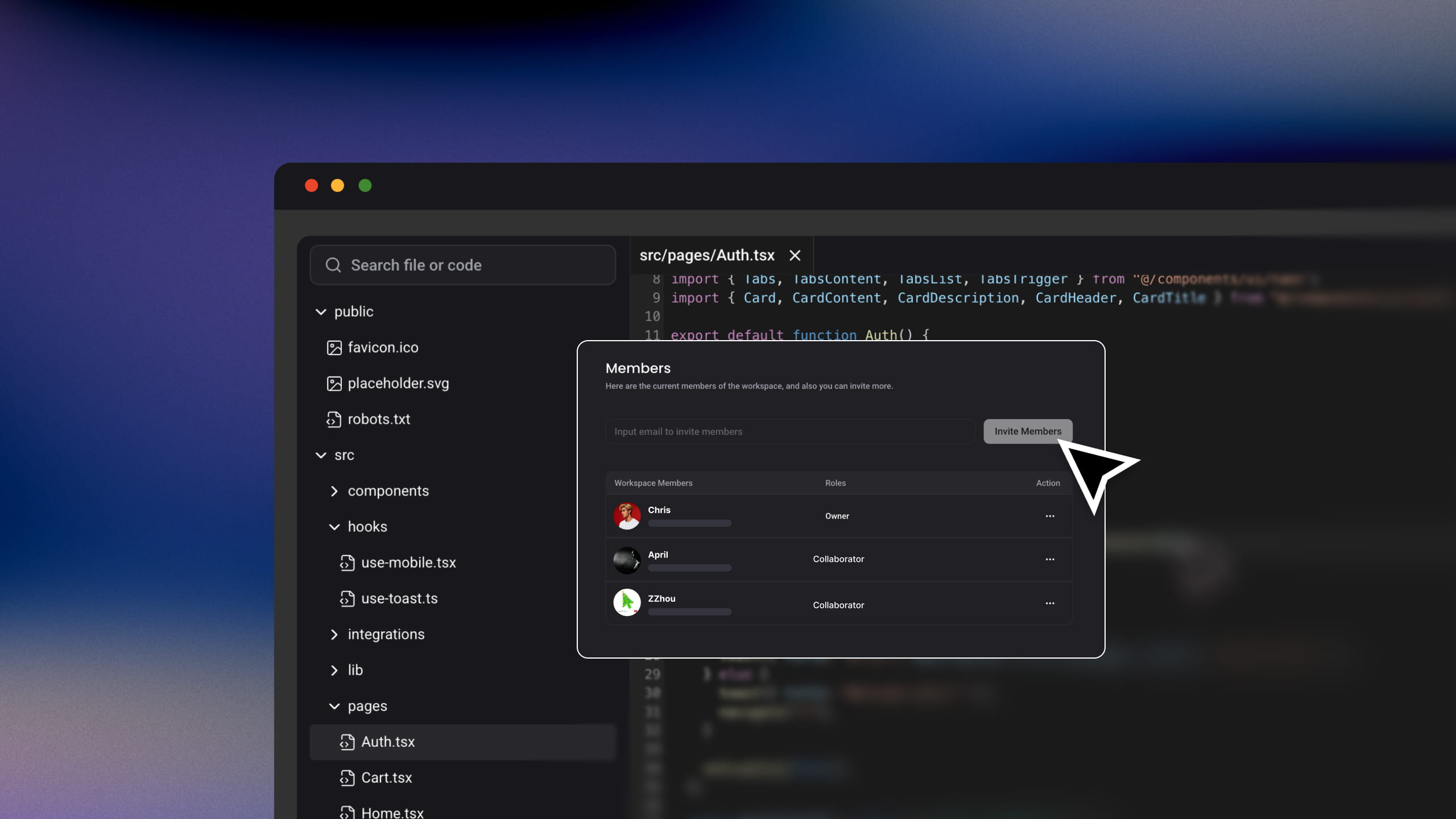The height and width of the screenshot is (819, 1456).
Task: Select Home.tsx under pages
Action: pyautogui.click(x=392, y=813)
